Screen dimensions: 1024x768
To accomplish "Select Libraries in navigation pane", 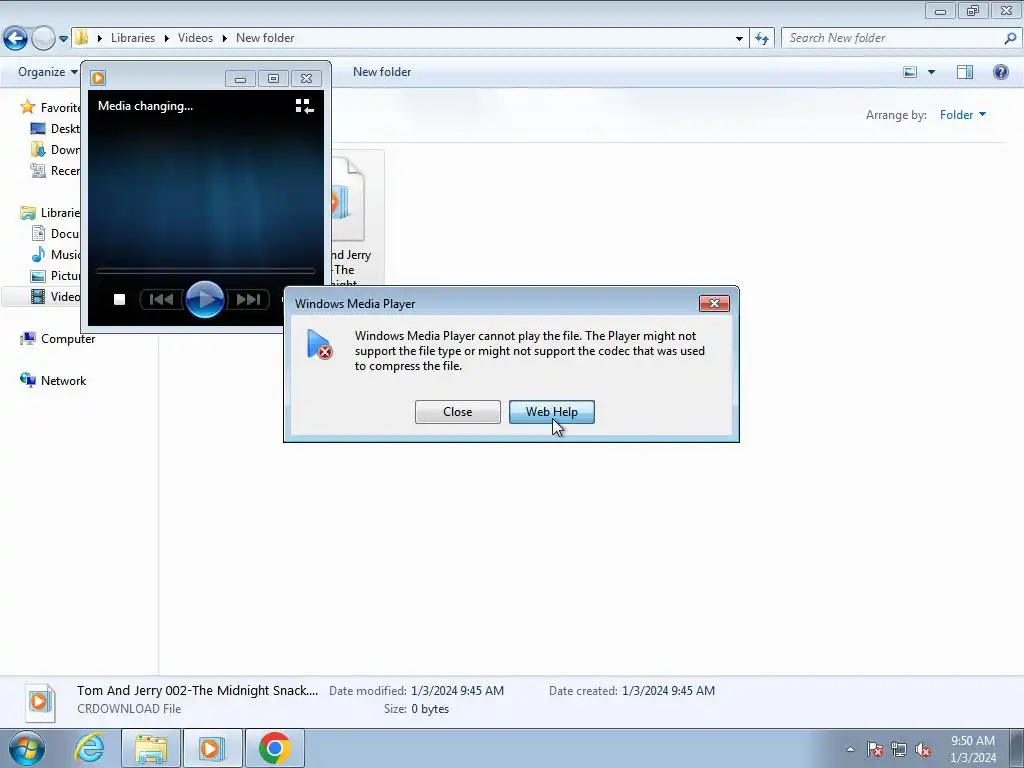I will tap(50, 213).
